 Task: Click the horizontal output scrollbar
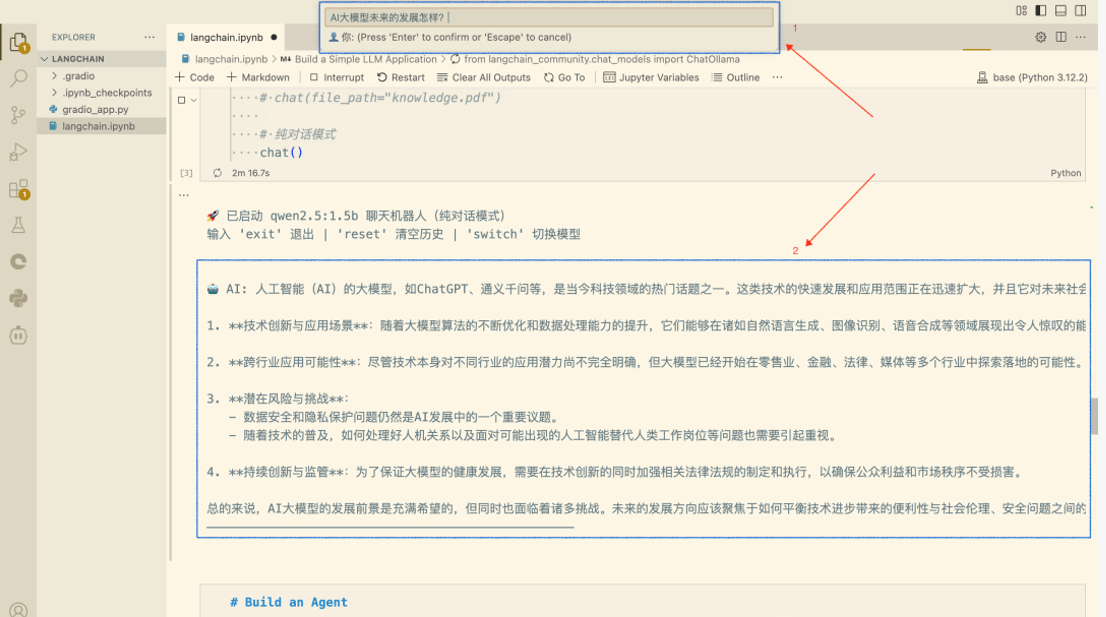pyautogui.click(x=390, y=527)
